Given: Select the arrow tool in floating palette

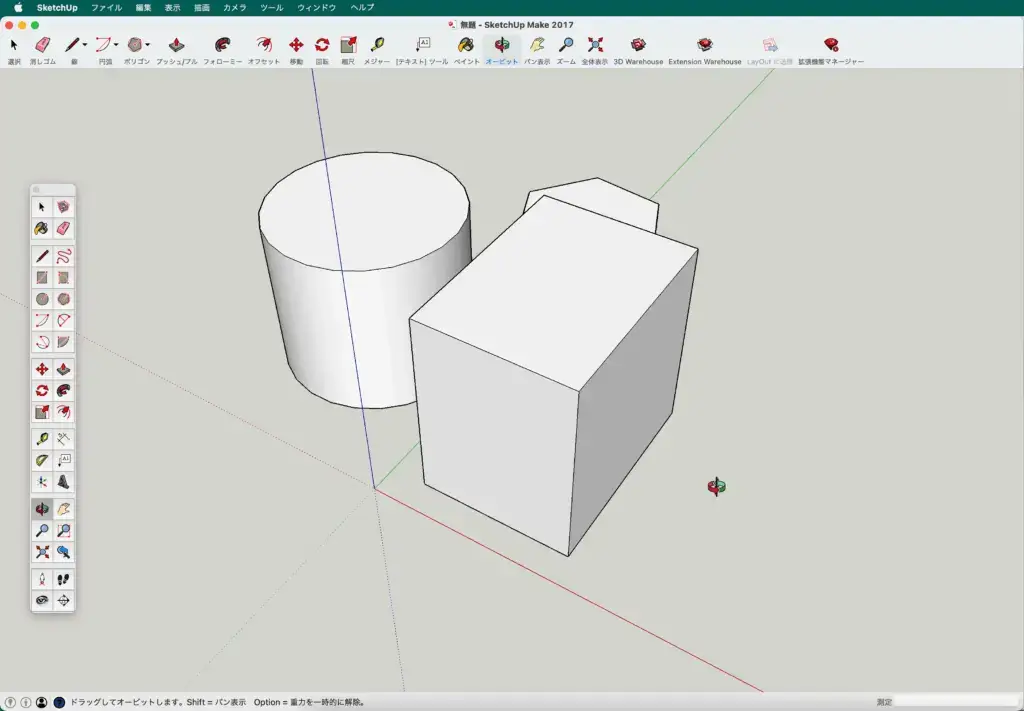Looking at the screenshot, I should (42, 207).
